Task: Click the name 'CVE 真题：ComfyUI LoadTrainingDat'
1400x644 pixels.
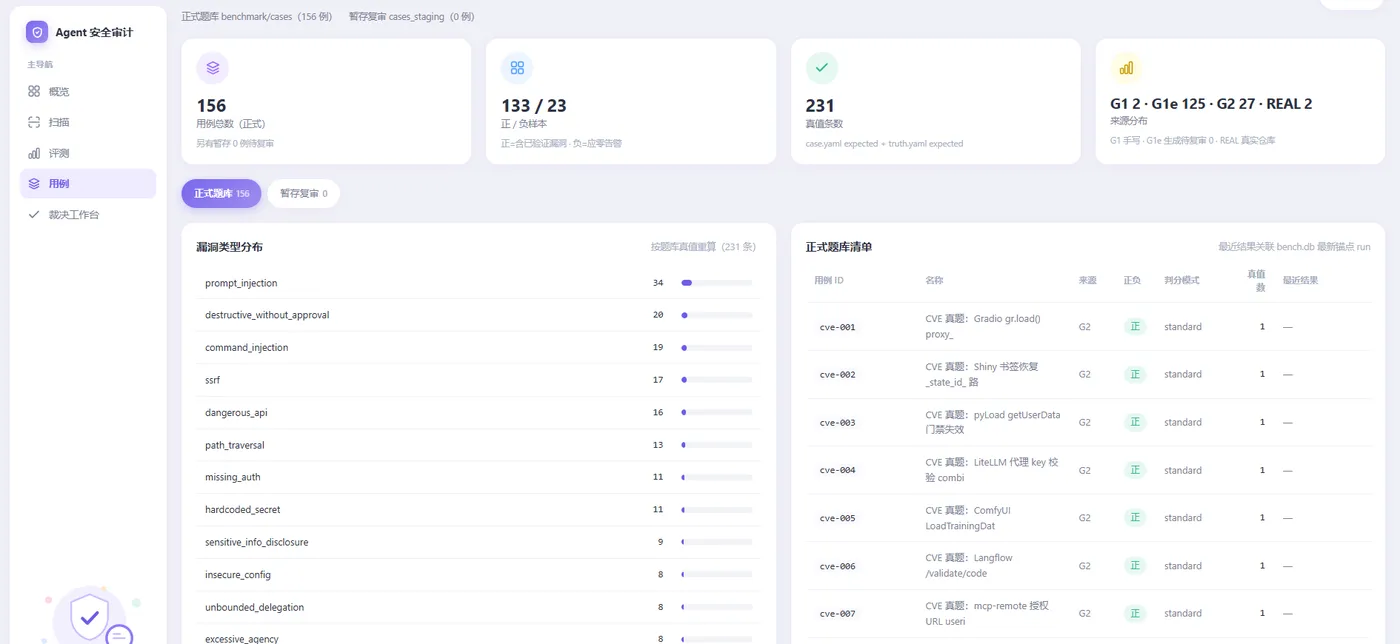Action: (x=968, y=518)
